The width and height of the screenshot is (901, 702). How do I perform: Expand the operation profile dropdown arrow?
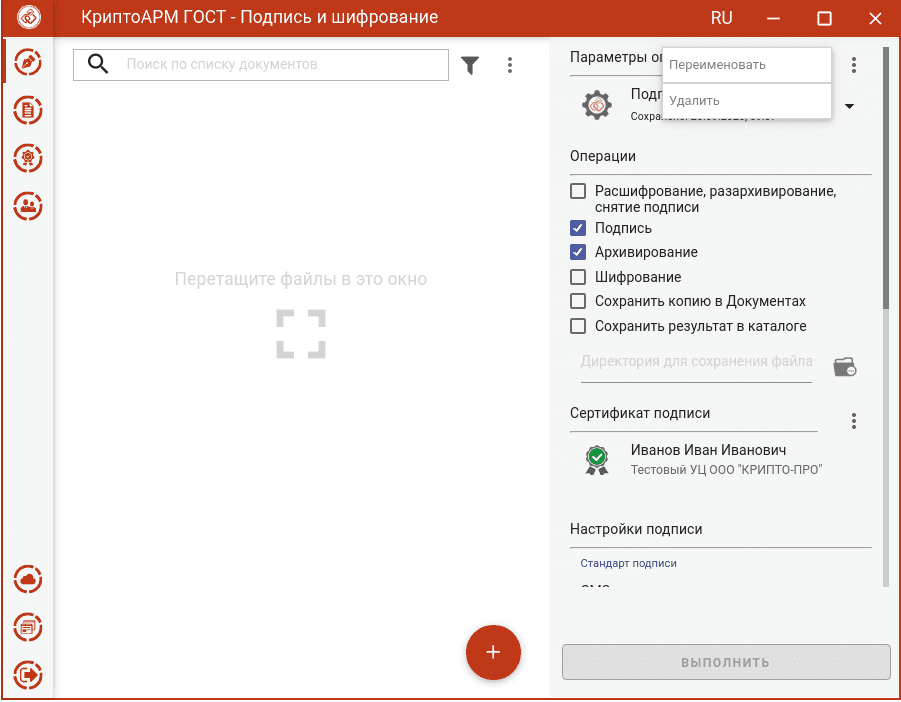click(x=849, y=106)
